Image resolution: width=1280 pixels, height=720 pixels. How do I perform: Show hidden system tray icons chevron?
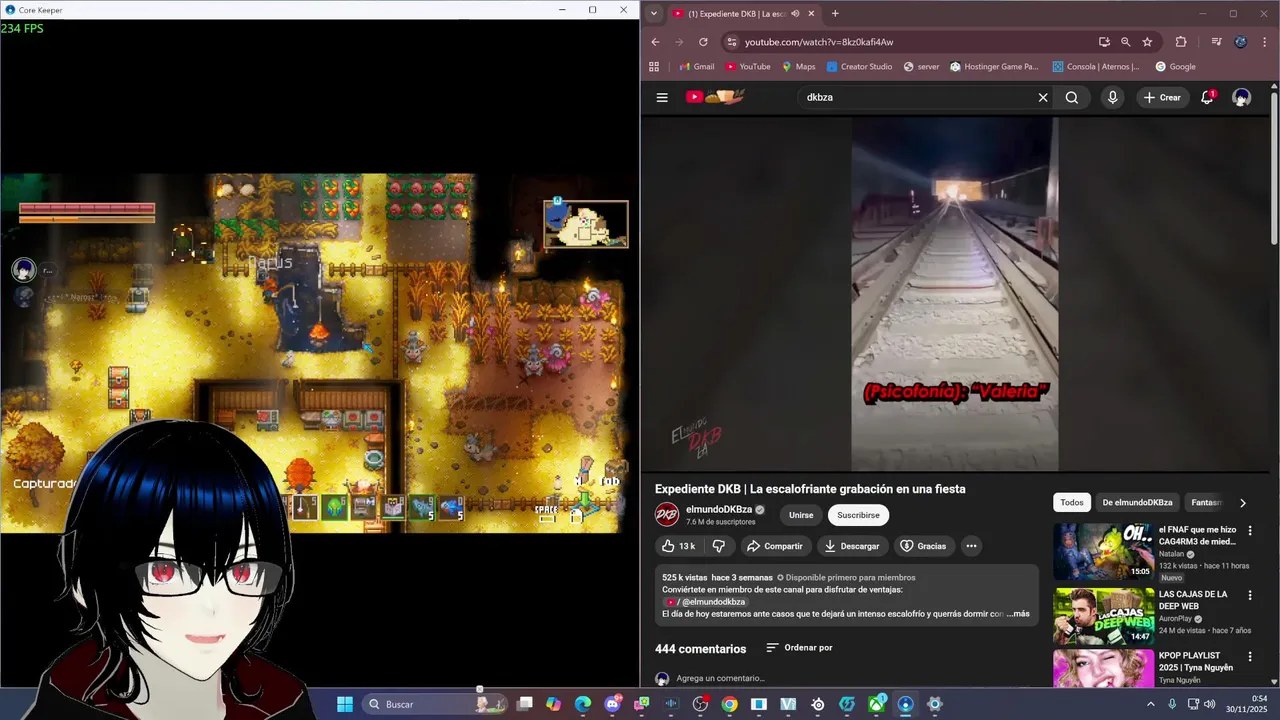(x=1150, y=704)
